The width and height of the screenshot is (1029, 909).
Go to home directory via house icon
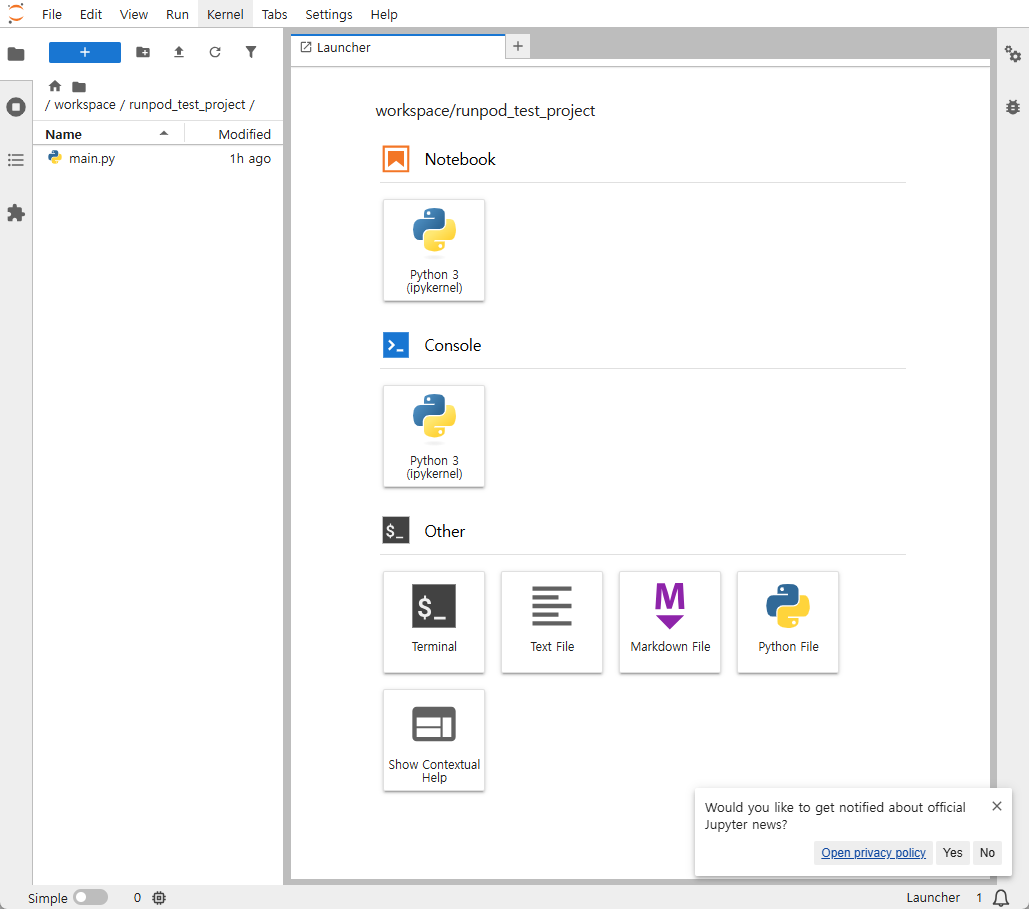tap(55, 86)
